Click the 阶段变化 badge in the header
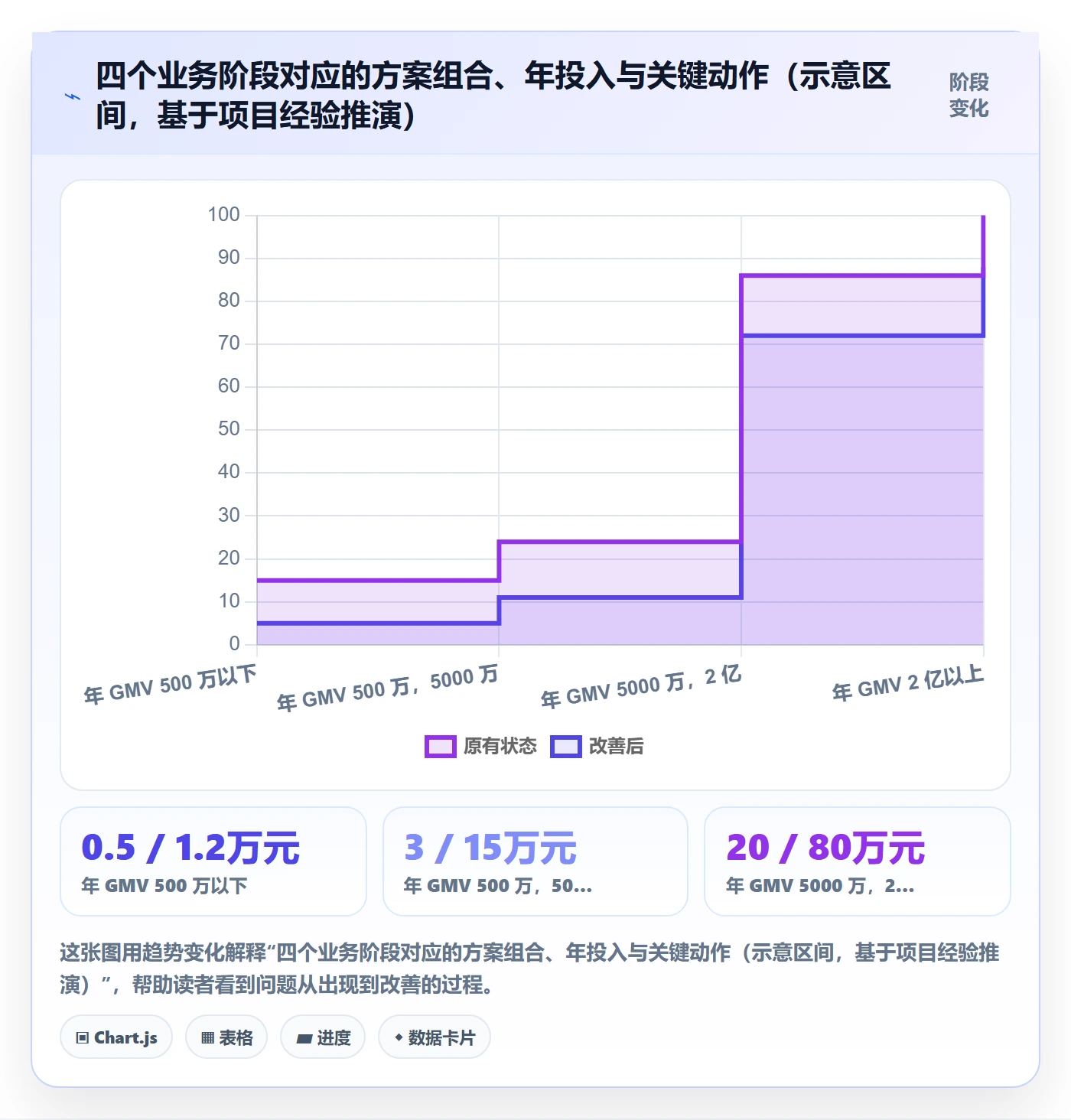The height and width of the screenshot is (1120, 1071). point(969,96)
